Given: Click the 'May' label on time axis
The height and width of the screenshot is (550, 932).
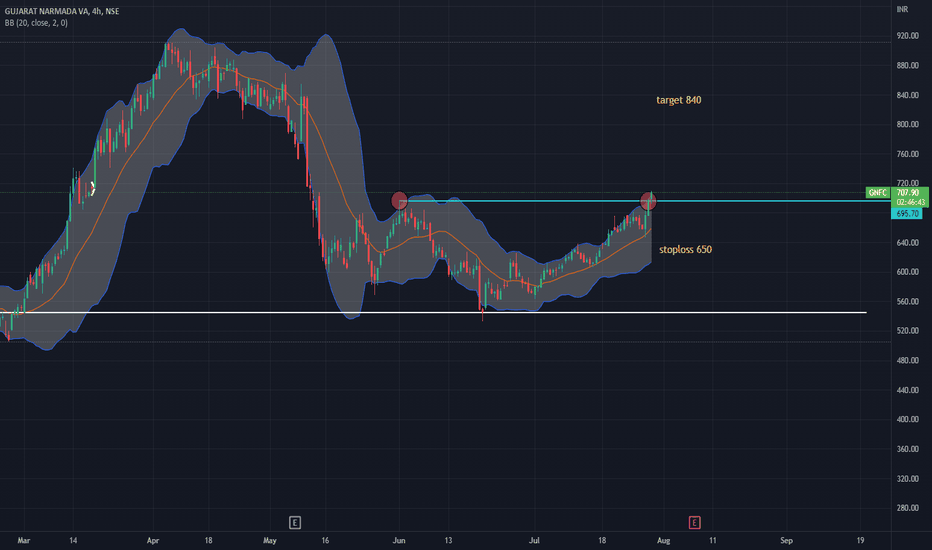Looking at the screenshot, I should [x=270, y=540].
